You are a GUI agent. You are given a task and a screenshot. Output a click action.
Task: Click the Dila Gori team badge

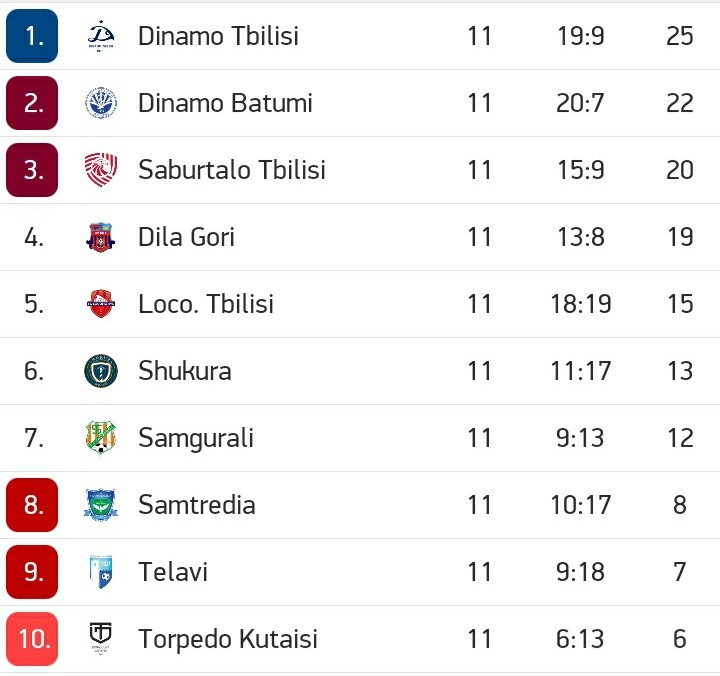point(101,237)
